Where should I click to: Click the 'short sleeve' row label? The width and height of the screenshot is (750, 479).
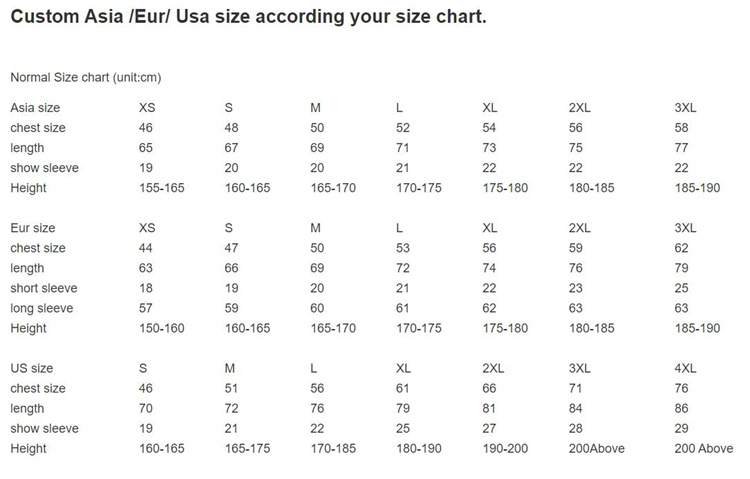[x=42, y=288]
